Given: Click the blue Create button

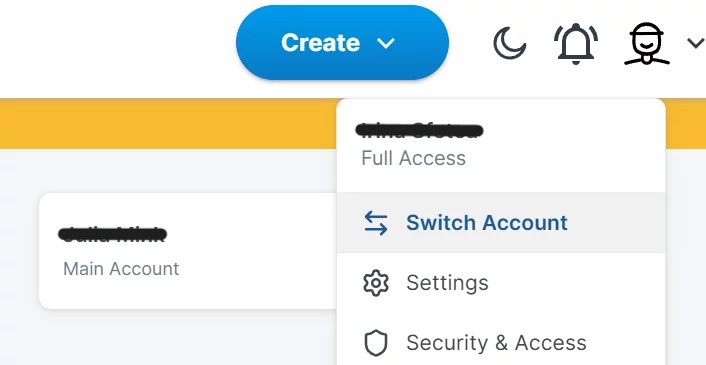Looking at the screenshot, I should click(342, 42).
